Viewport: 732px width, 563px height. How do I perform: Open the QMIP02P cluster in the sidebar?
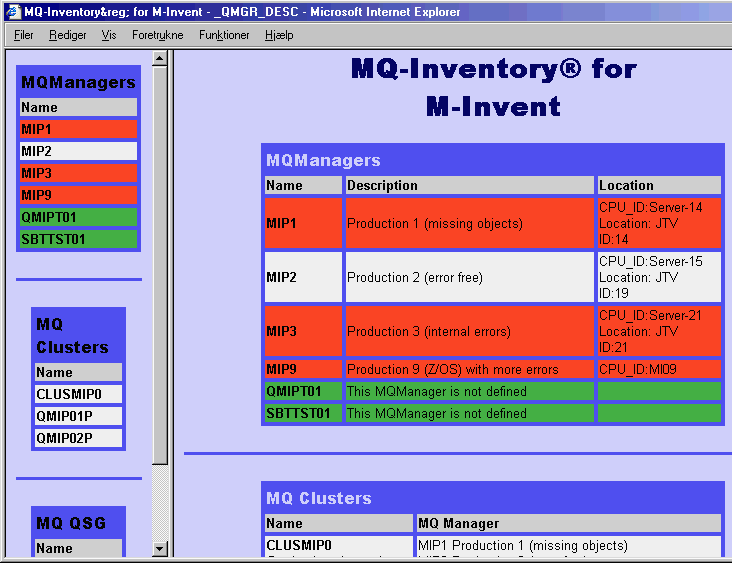click(78, 438)
